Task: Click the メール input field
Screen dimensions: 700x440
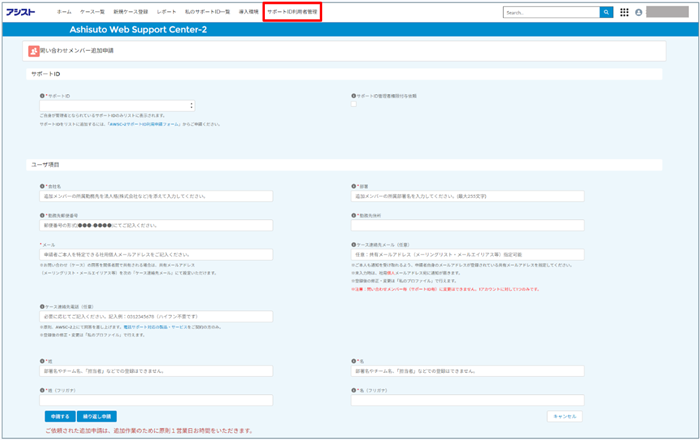Action: 156,254
